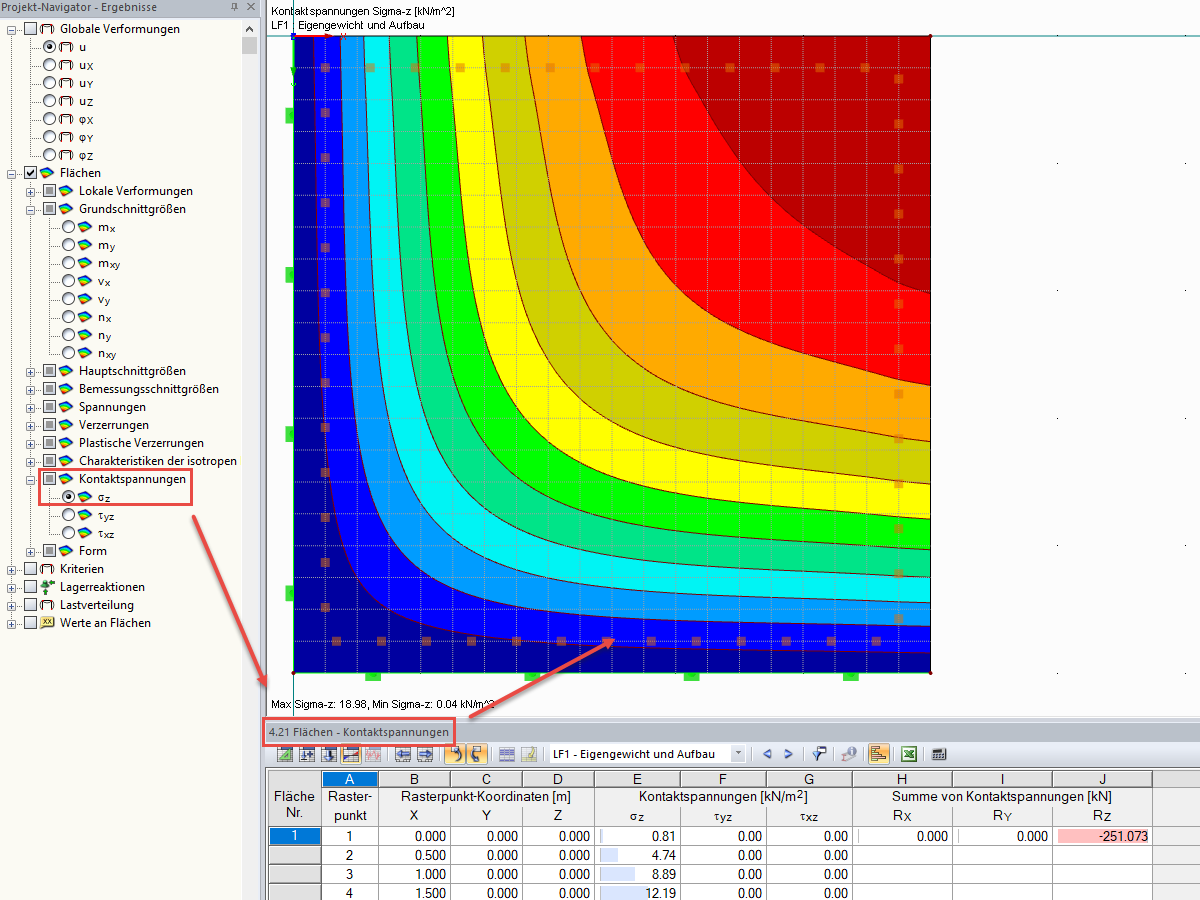Toggle the second highlighted orange hook icon
This screenshot has height=900, width=1200.
476,754
